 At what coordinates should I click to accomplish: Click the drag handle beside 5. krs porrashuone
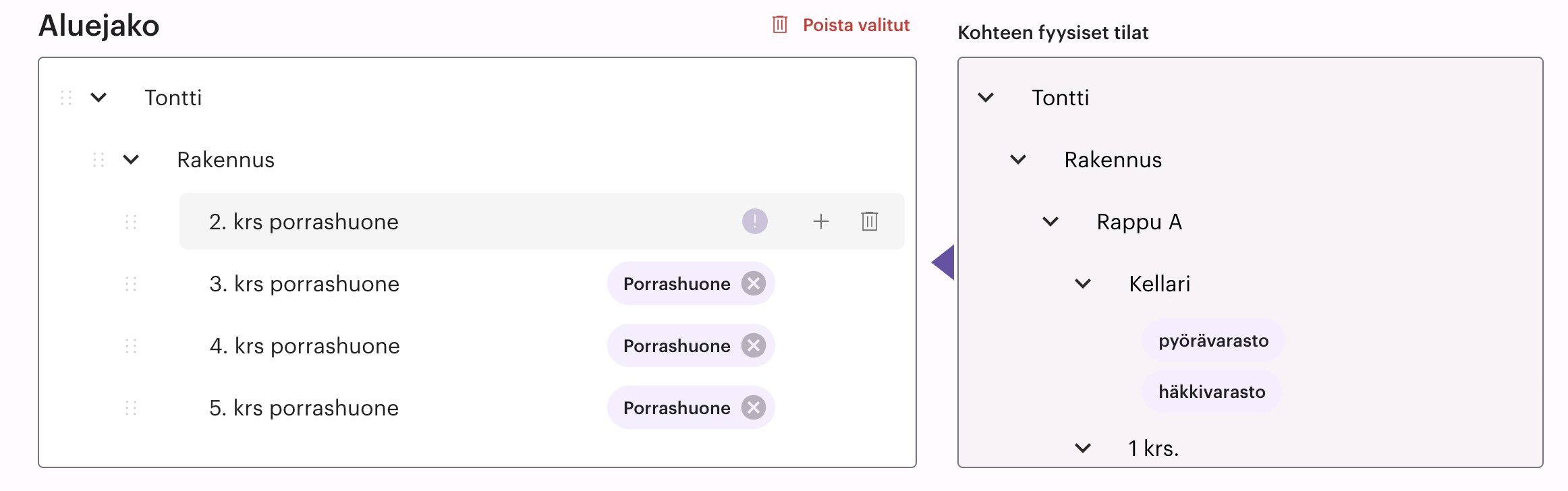pyautogui.click(x=131, y=408)
